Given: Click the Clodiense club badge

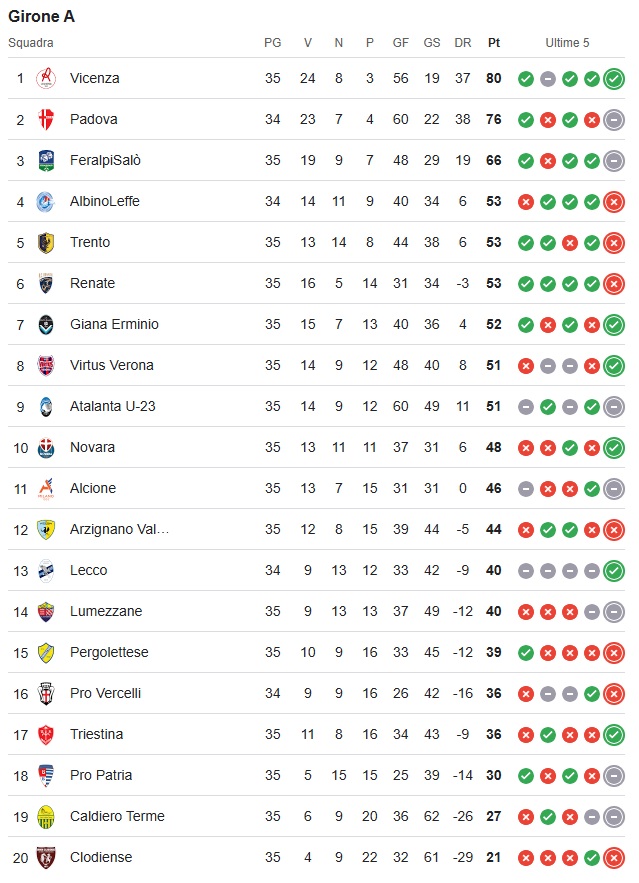Looking at the screenshot, I should [46, 857].
